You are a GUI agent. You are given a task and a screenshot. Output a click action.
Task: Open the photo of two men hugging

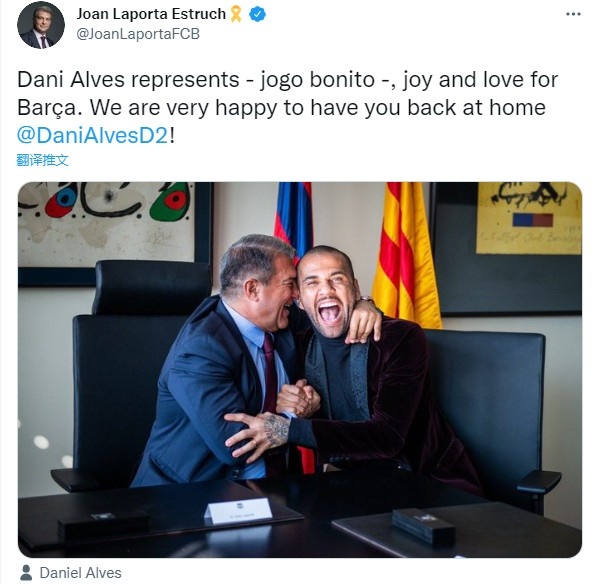click(x=300, y=370)
